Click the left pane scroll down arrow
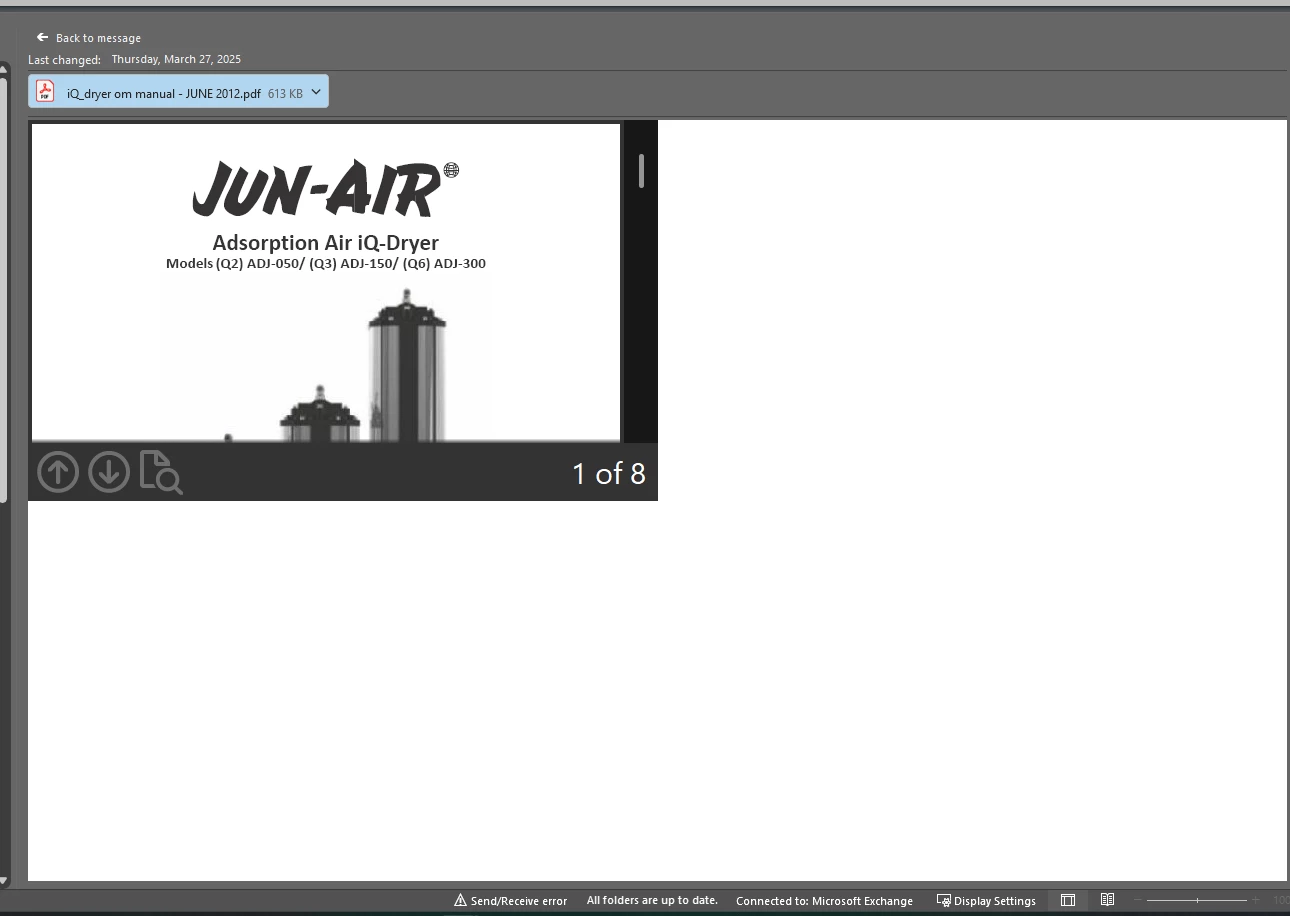 pos(4,881)
